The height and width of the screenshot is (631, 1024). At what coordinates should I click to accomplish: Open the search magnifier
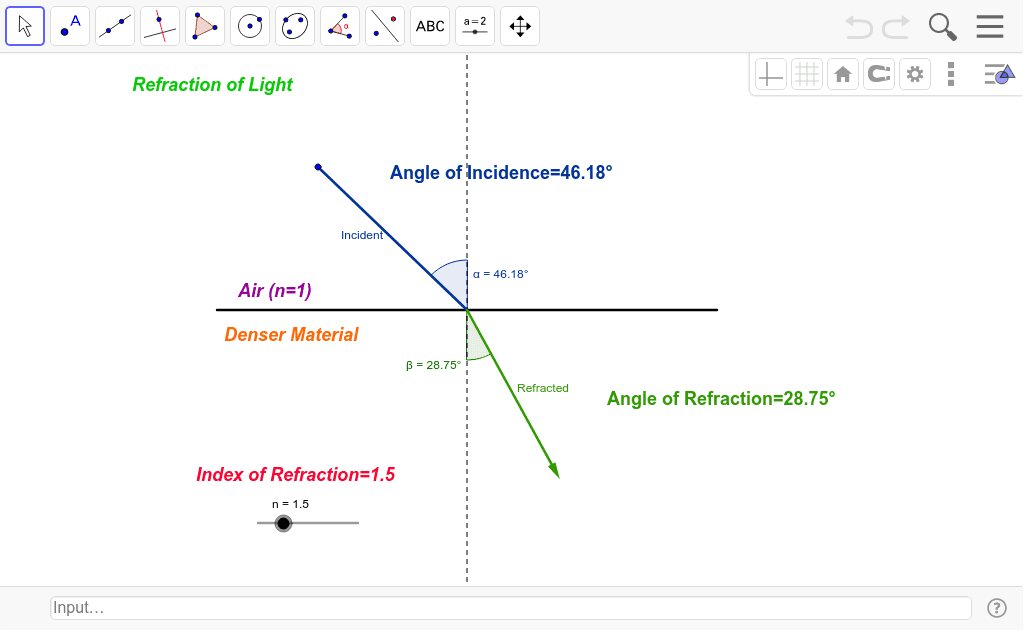942,27
